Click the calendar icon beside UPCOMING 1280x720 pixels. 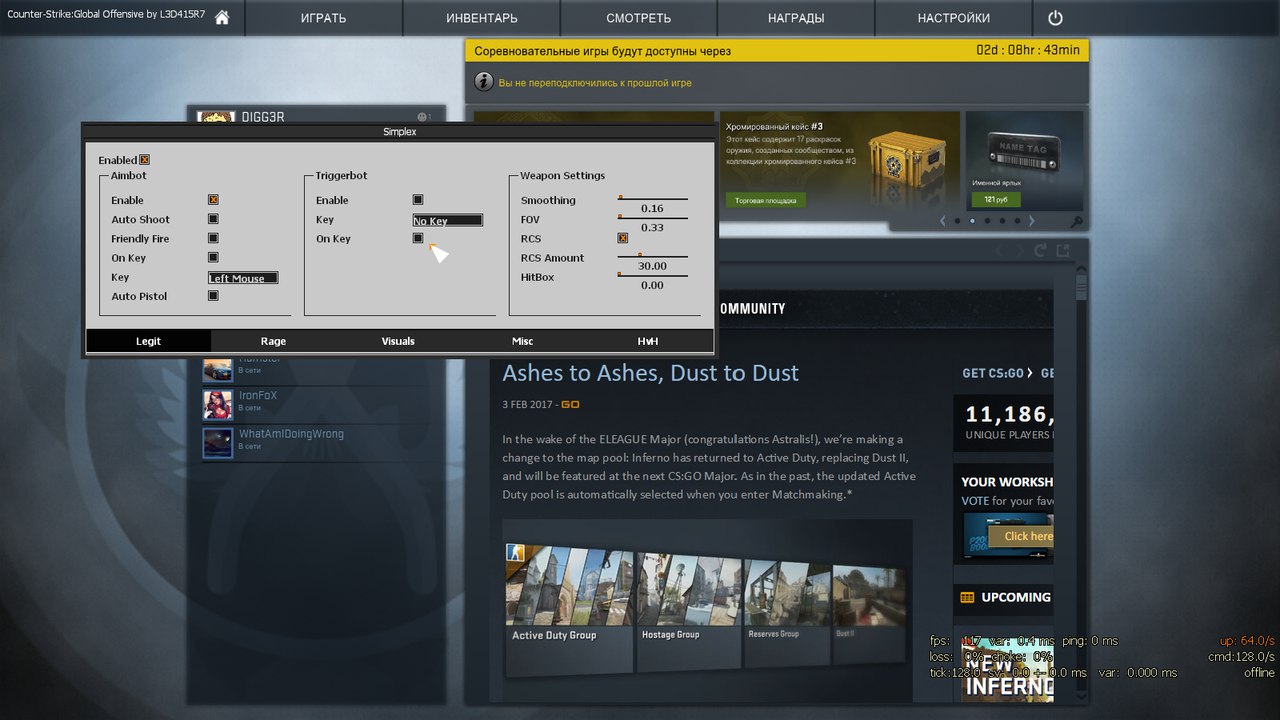[x=967, y=598]
